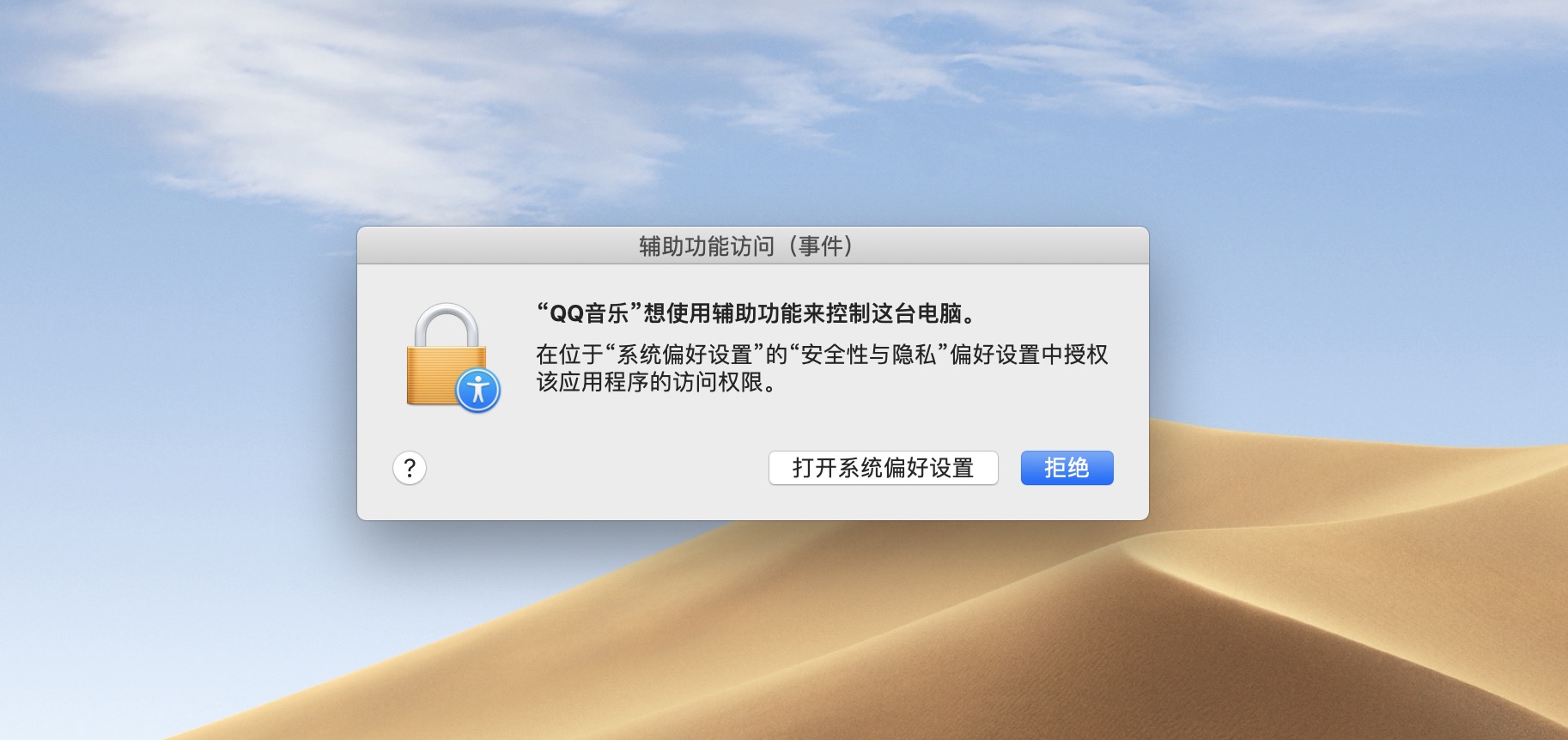Click the blue accessibility badge on padlock
The height and width of the screenshot is (740, 1568).
tap(478, 391)
